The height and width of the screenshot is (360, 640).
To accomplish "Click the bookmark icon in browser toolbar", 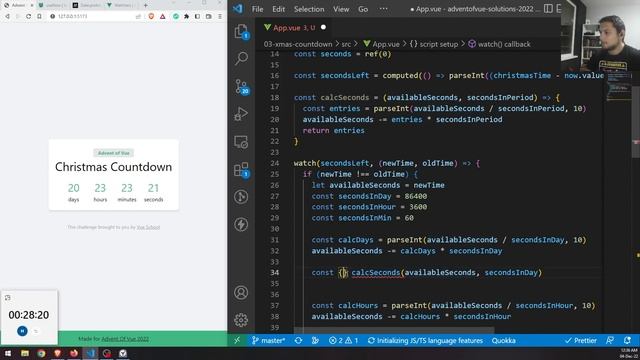I will pos(39,16).
